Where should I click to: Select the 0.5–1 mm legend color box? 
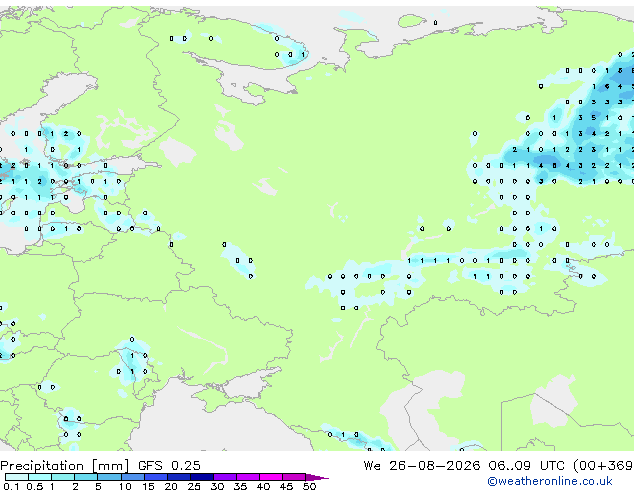40,477
